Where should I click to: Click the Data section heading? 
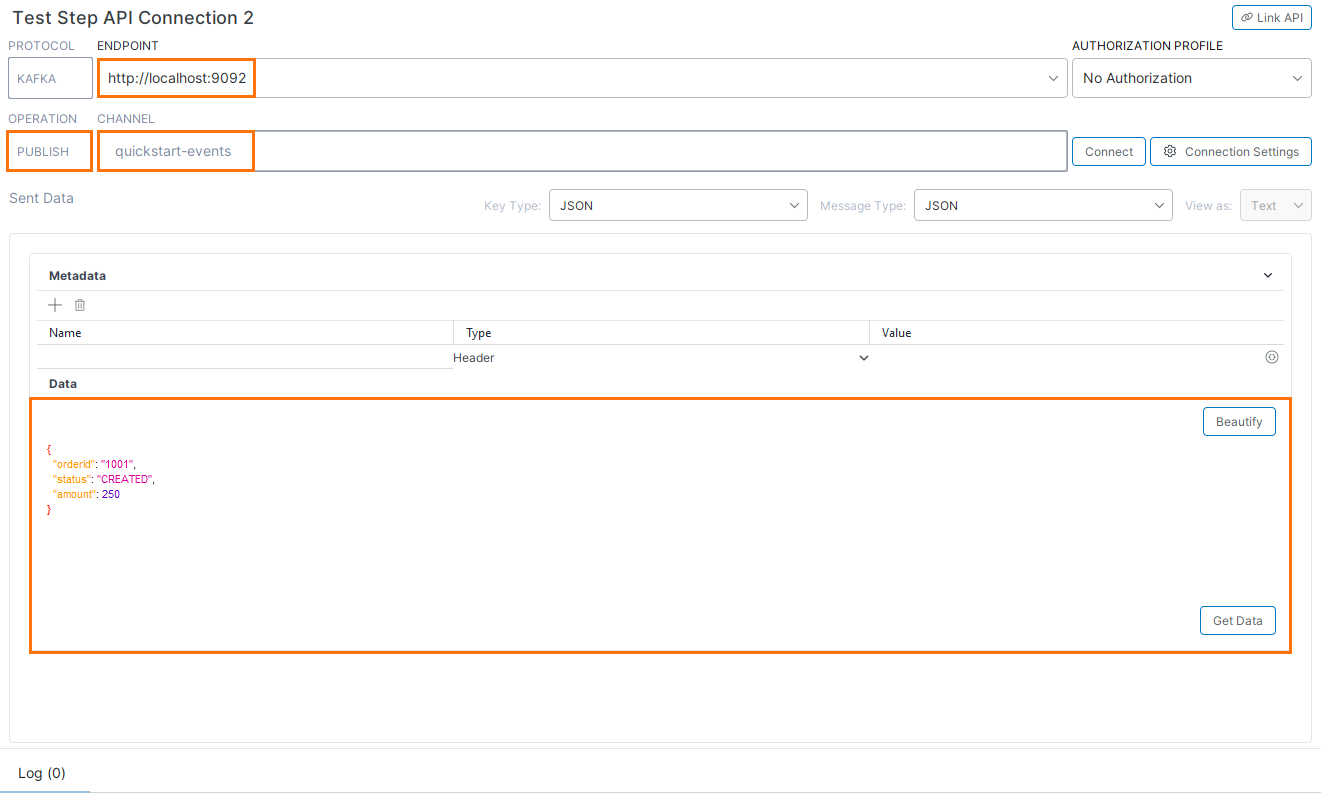pyautogui.click(x=63, y=383)
